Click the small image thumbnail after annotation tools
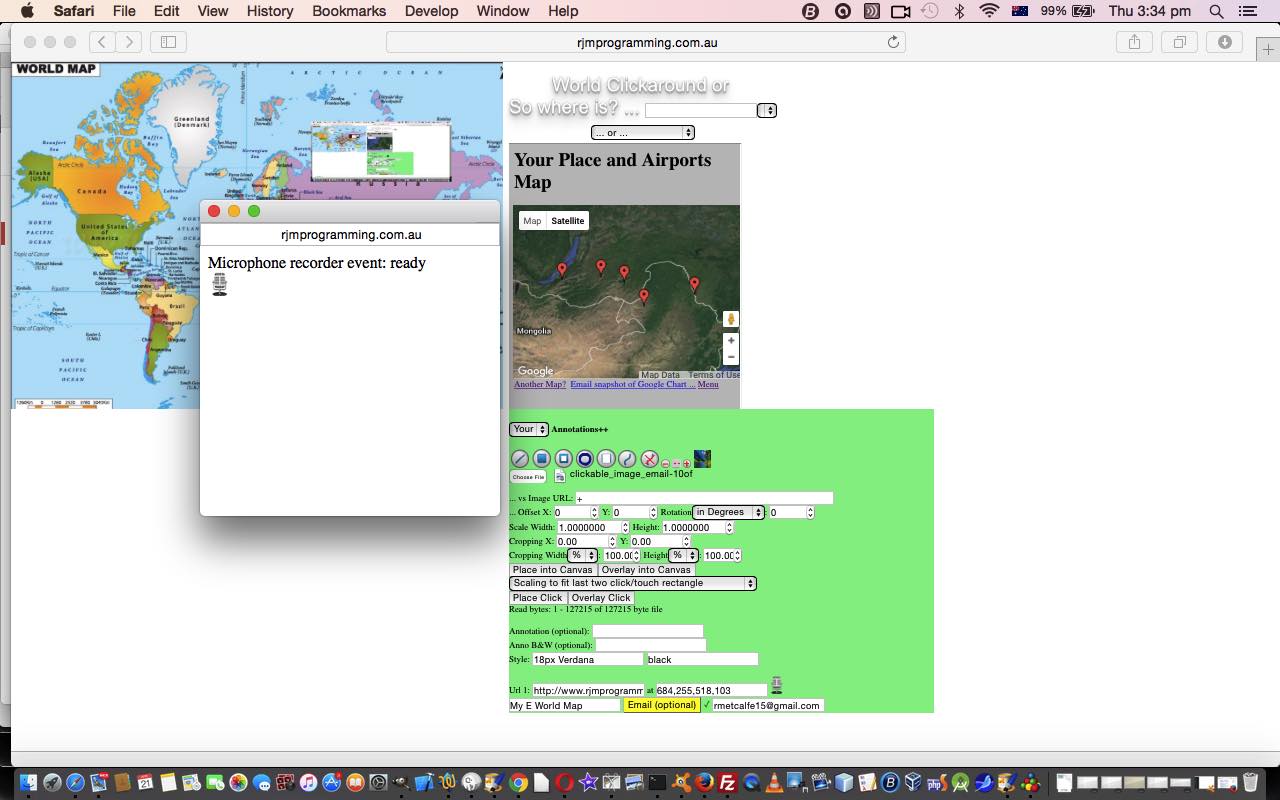Screen dimensions: 1280x800 click(702, 459)
